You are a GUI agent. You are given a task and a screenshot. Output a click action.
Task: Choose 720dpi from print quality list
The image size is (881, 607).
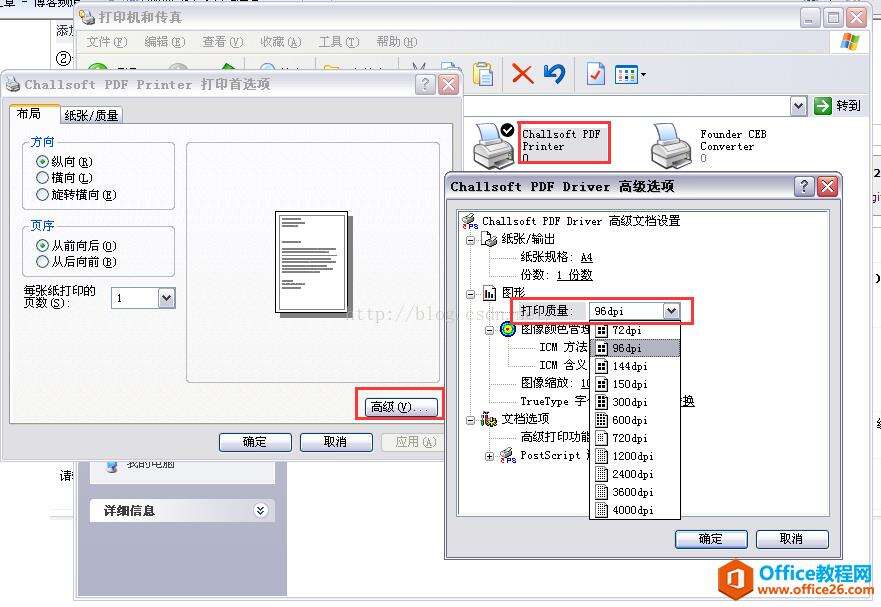[634, 438]
